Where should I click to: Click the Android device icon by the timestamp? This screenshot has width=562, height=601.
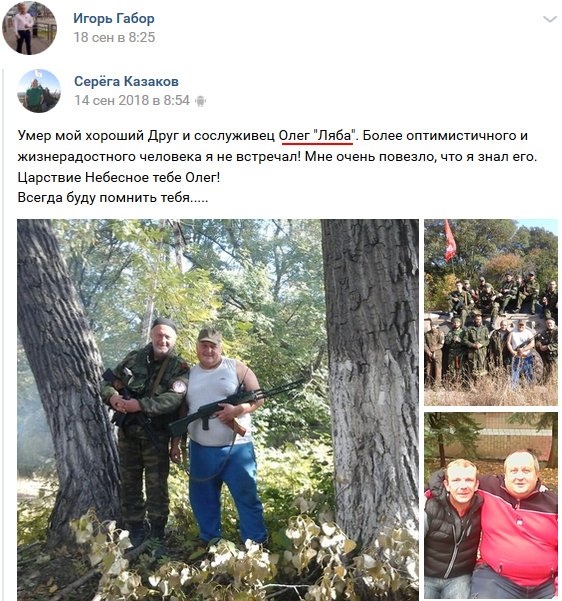coord(200,101)
